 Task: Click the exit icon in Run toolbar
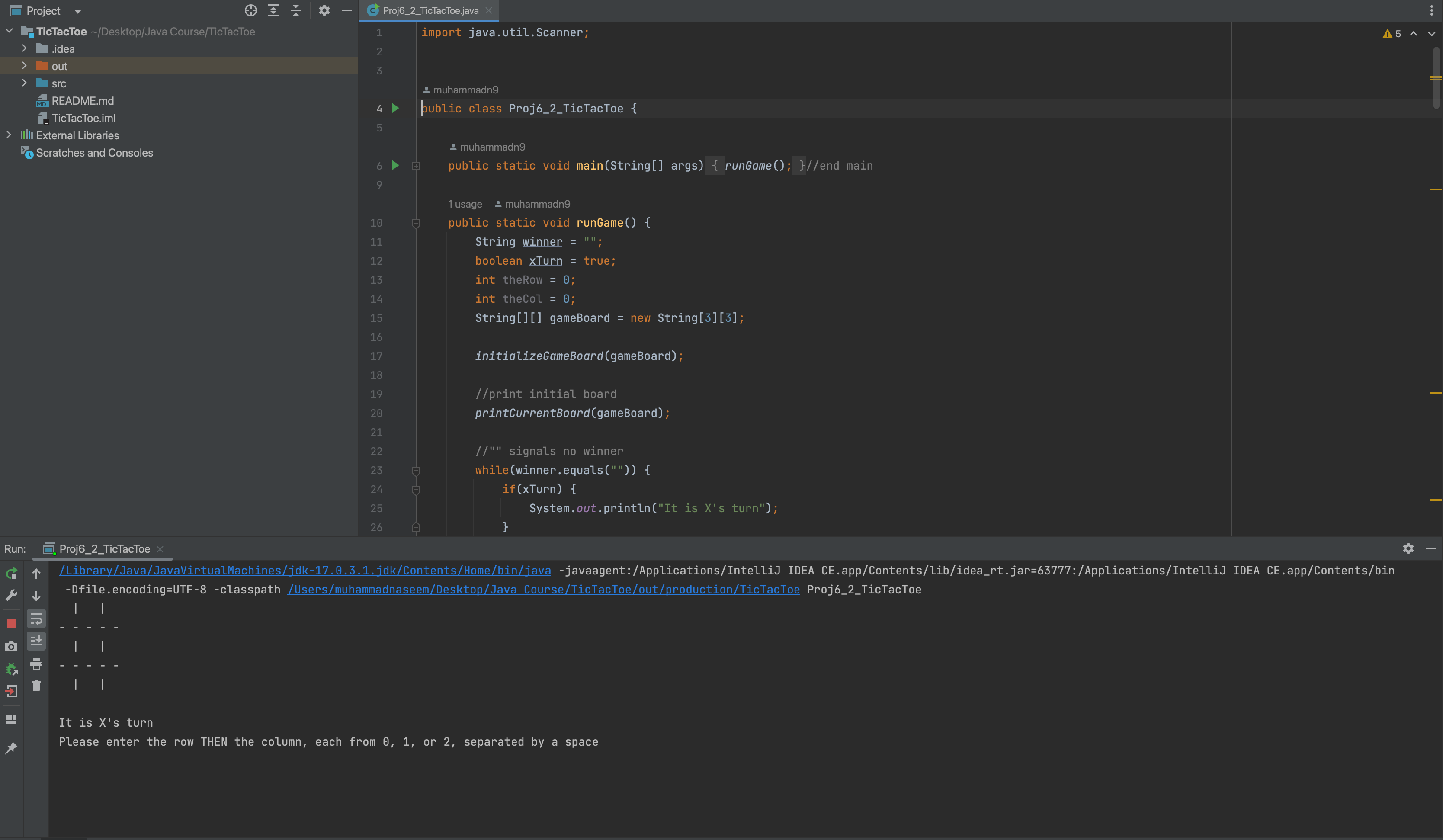[11, 691]
